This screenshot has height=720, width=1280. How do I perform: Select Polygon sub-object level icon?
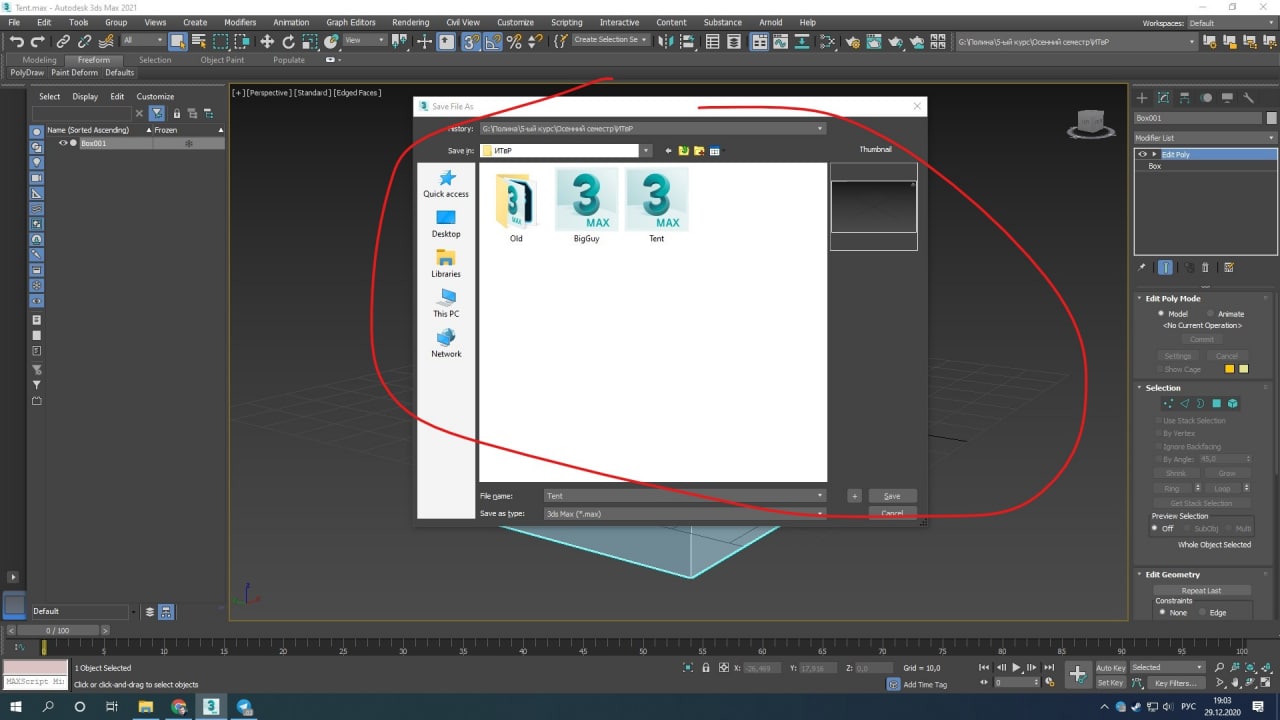pyautogui.click(x=1216, y=403)
